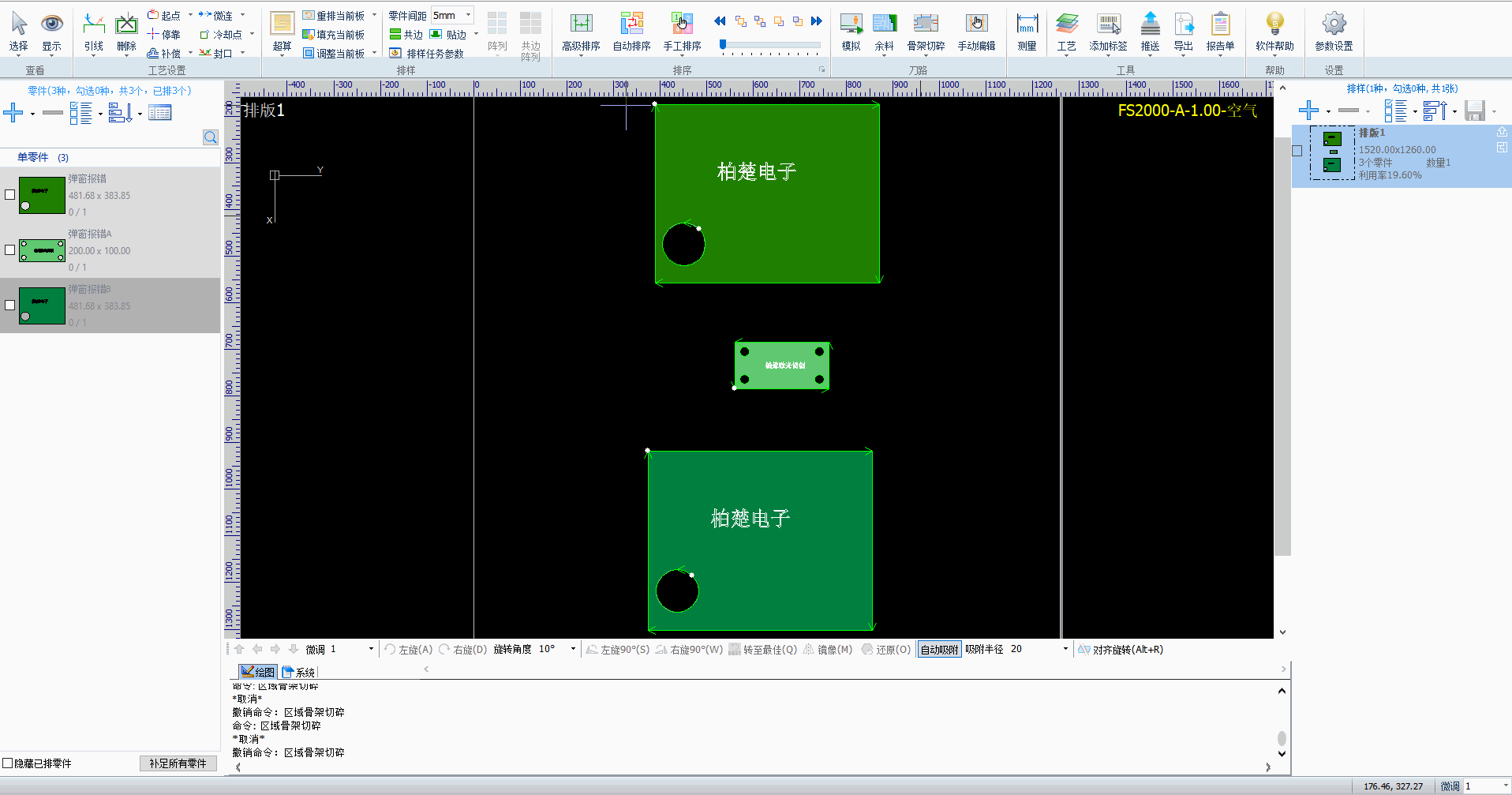Open the 吸附半径 20 dropdown

tap(1065, 650)
